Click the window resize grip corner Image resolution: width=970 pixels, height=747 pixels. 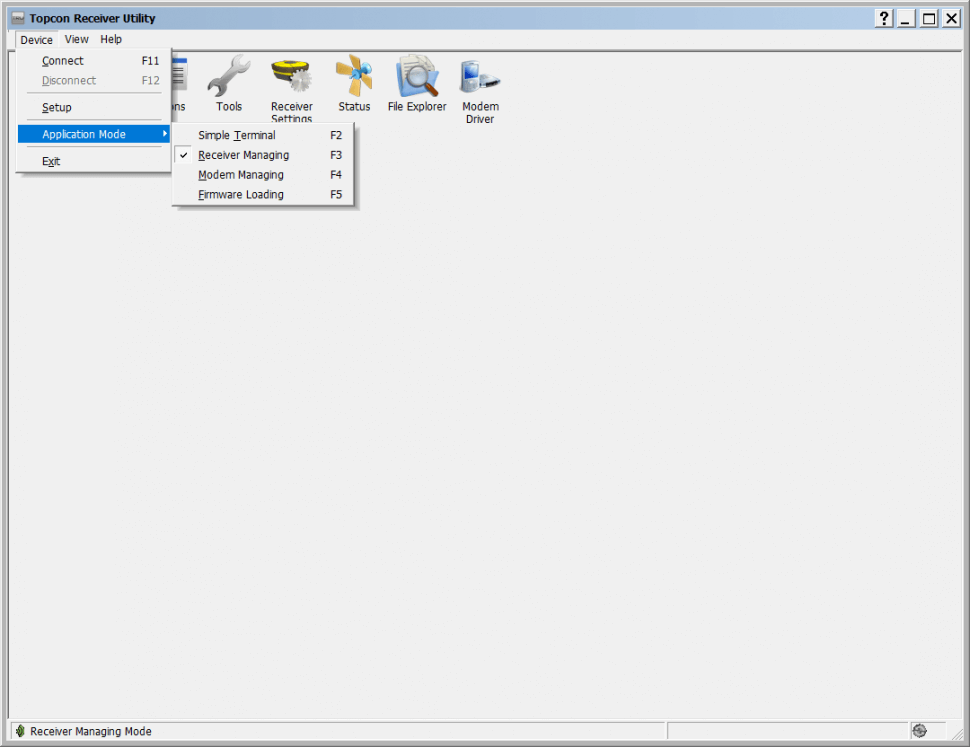click(956, 733)
